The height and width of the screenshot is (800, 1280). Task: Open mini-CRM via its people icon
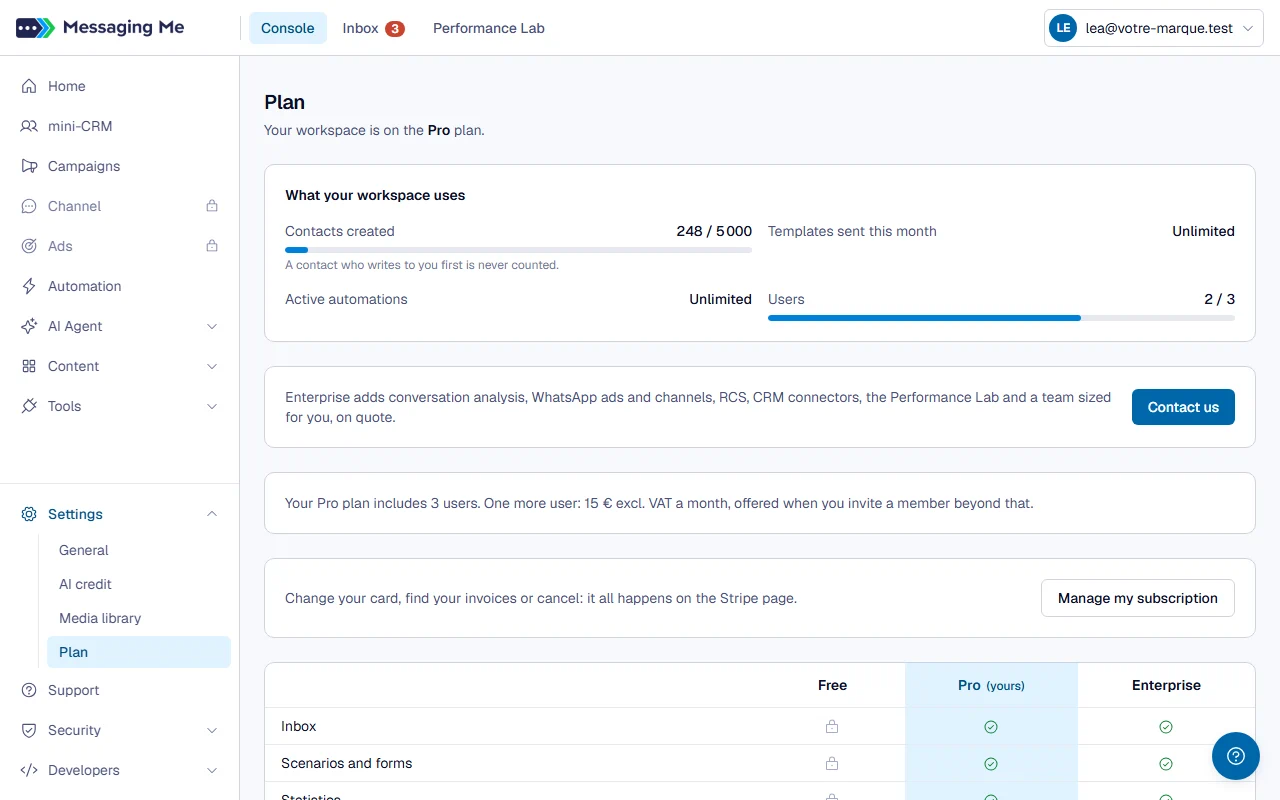(29, 126)
